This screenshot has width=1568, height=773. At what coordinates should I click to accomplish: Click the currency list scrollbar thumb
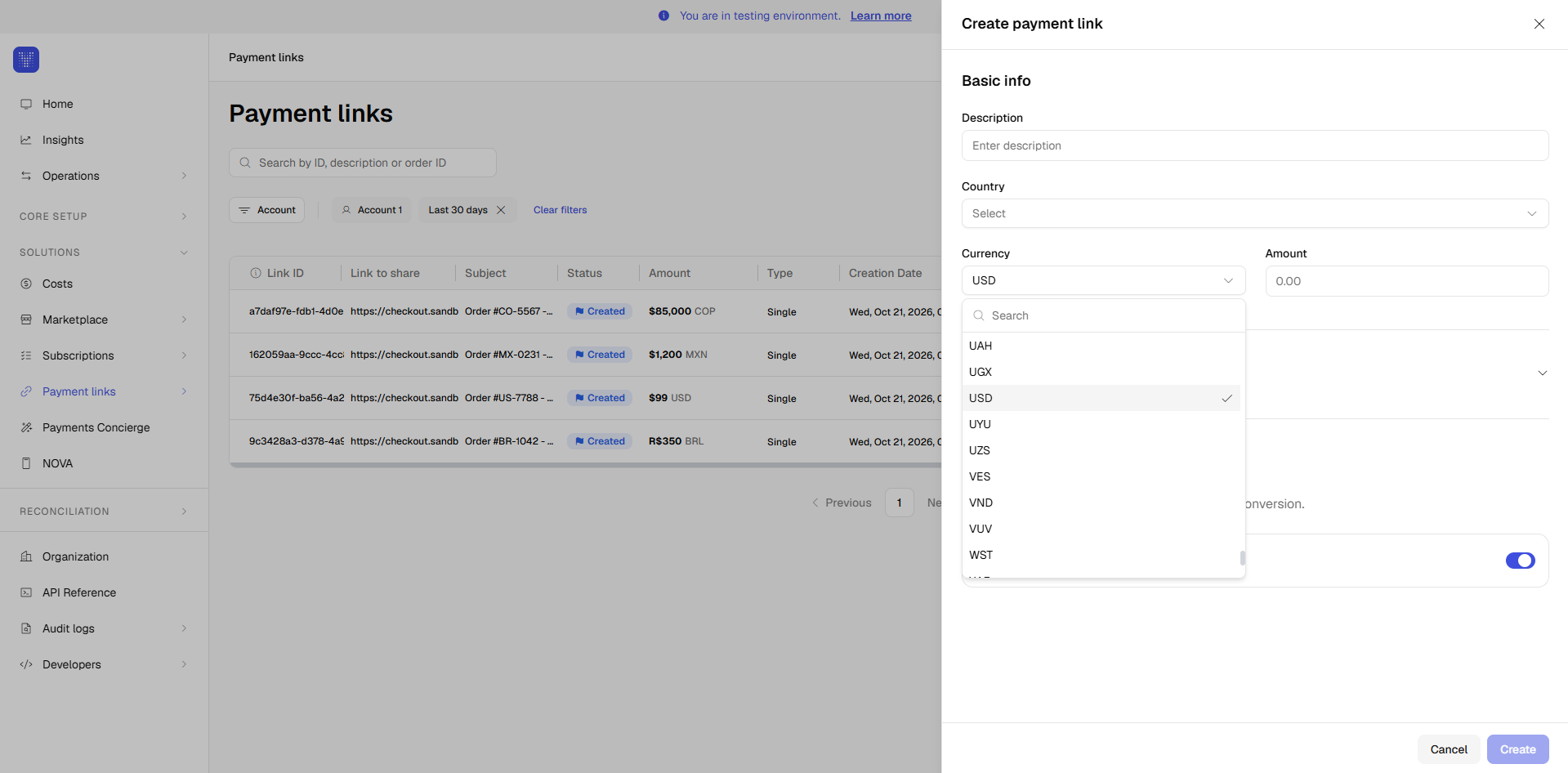click(1242, 558)
